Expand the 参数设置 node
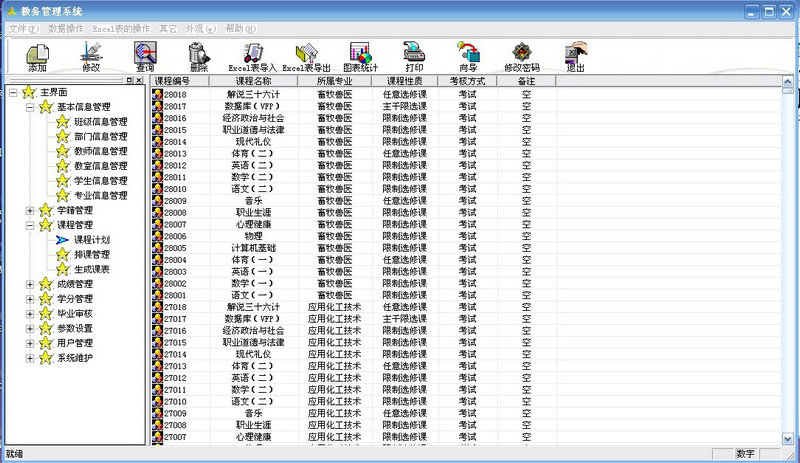The height and width of the screenshot is (463, 800). pos(30,329)
